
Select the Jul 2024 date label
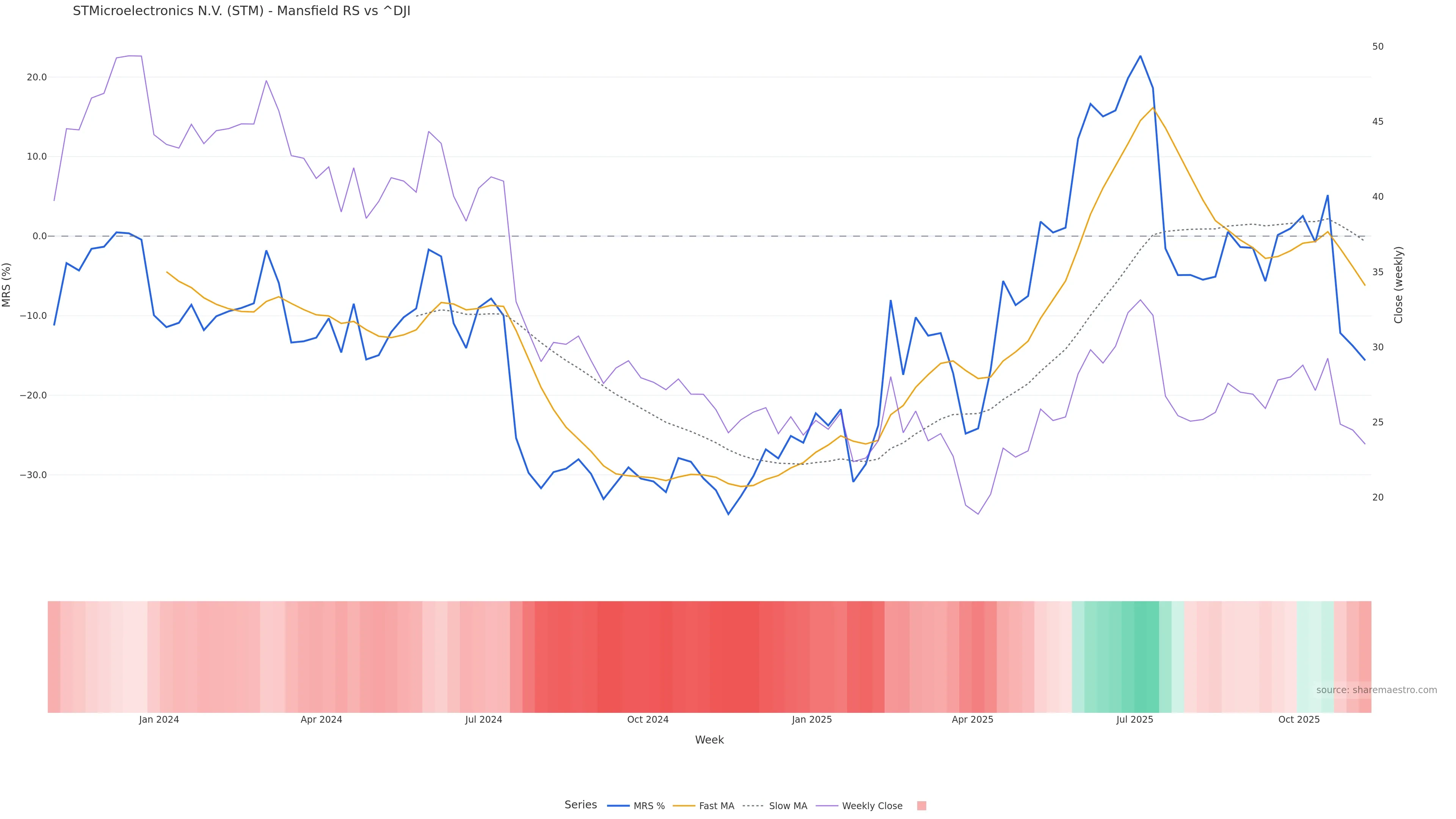(x=483, y=720)
